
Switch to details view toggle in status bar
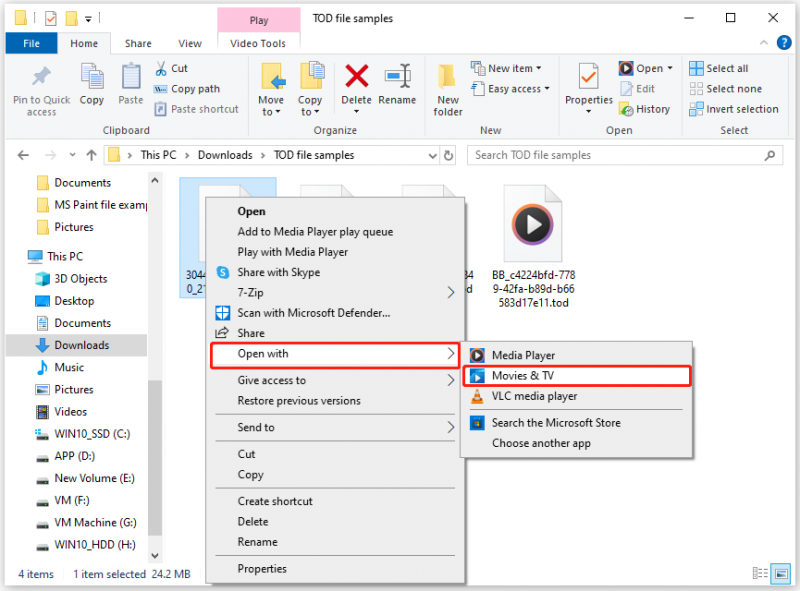(760, 574)
